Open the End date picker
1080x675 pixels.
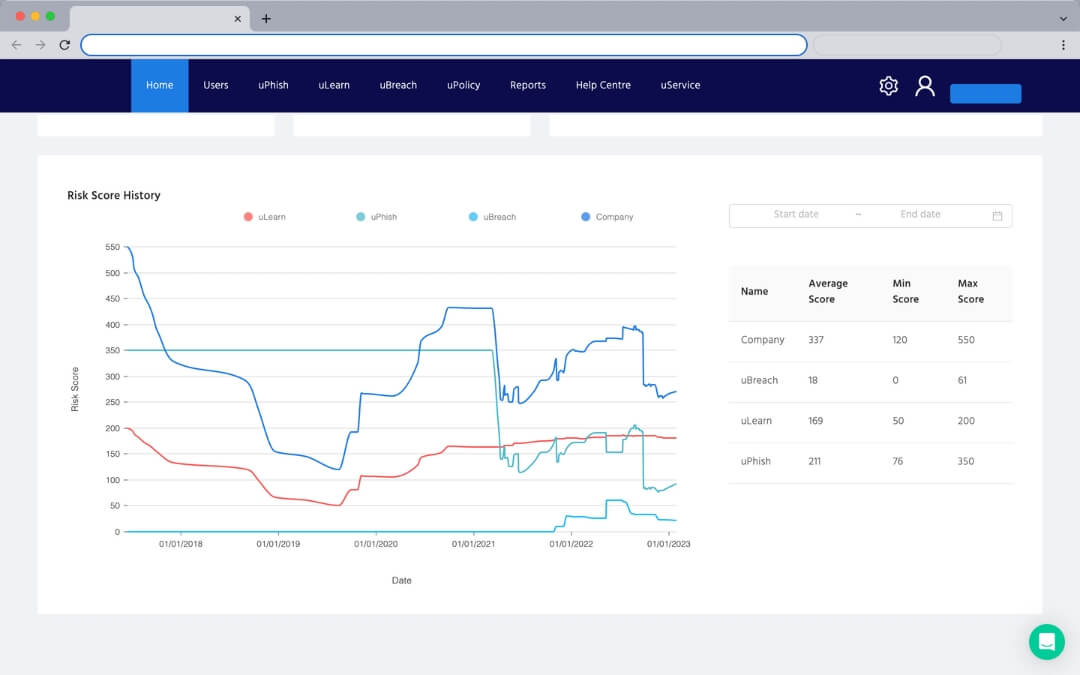click(x=920, y=215)
